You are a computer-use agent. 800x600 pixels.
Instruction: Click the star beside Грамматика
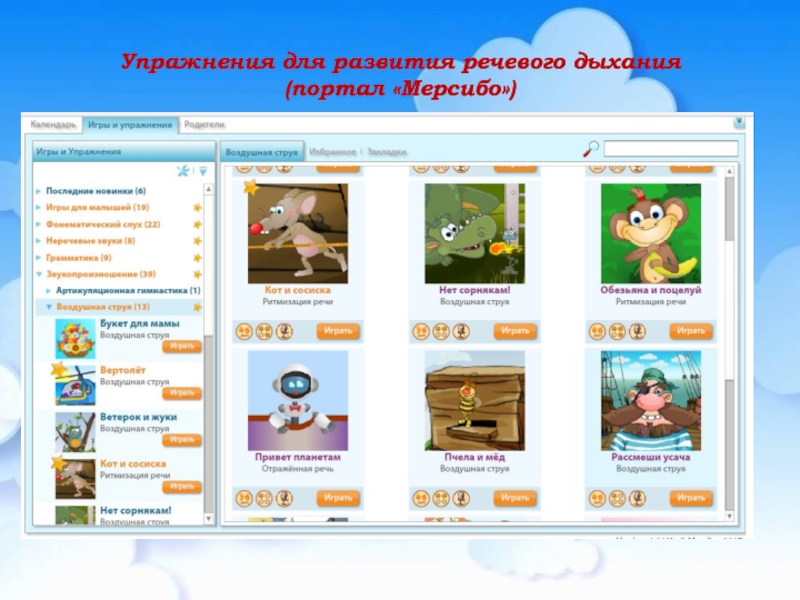[197, 258]
